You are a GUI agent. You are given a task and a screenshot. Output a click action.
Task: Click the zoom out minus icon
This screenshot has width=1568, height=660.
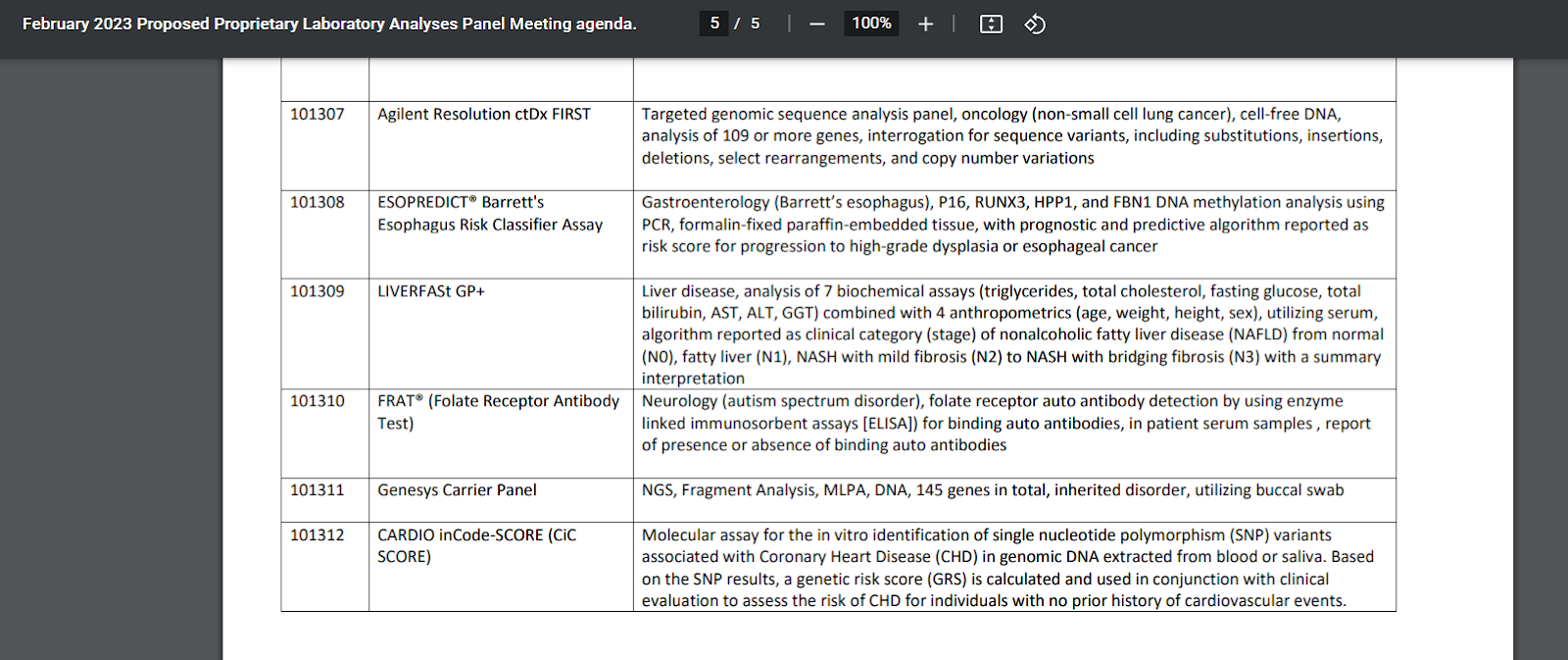click(817, 24)
